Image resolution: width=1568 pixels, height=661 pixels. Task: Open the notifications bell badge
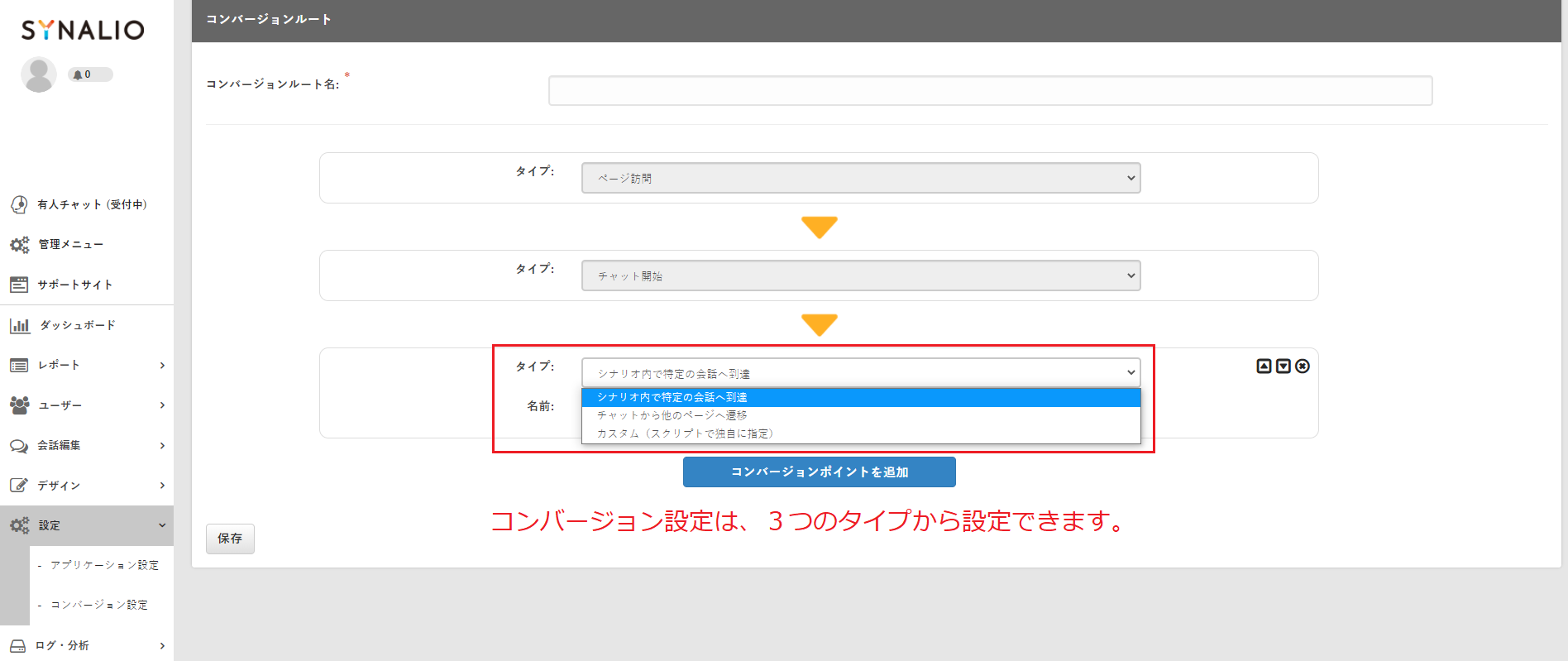click(x=90, y=74)
